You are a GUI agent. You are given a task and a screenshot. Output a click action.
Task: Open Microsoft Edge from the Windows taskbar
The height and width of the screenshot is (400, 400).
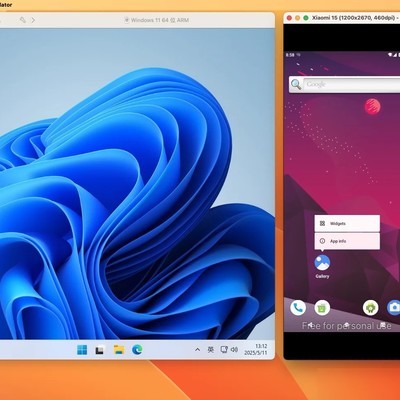[137, 349]
